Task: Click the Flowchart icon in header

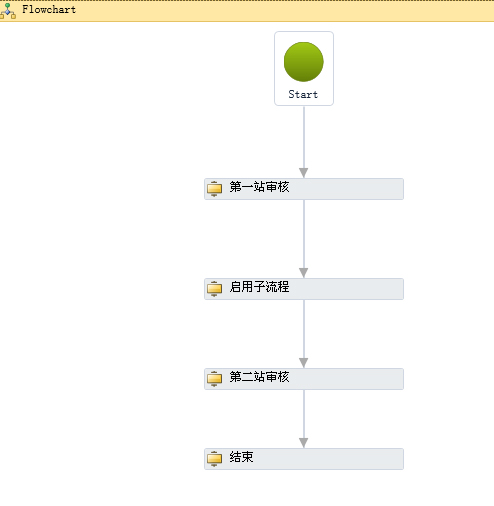Action: point(8,11)
